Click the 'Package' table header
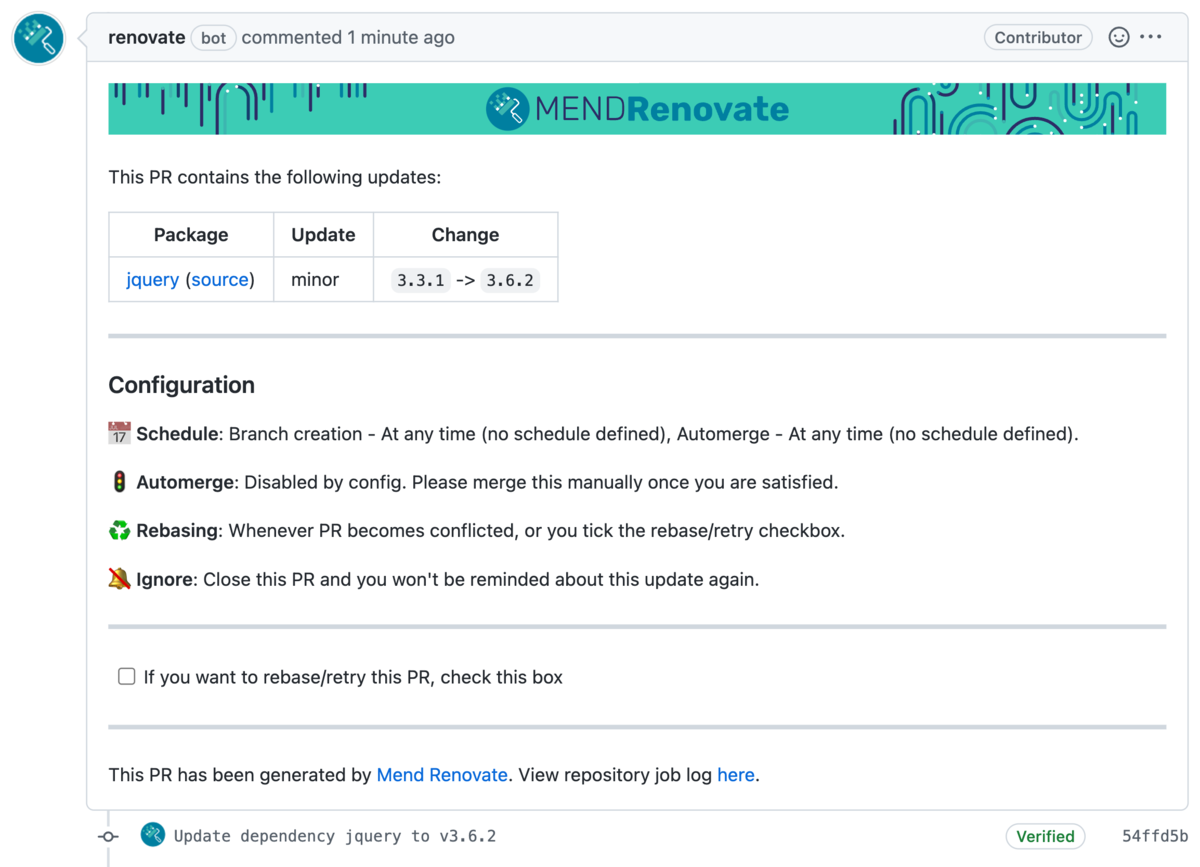 tap(191, 235)
